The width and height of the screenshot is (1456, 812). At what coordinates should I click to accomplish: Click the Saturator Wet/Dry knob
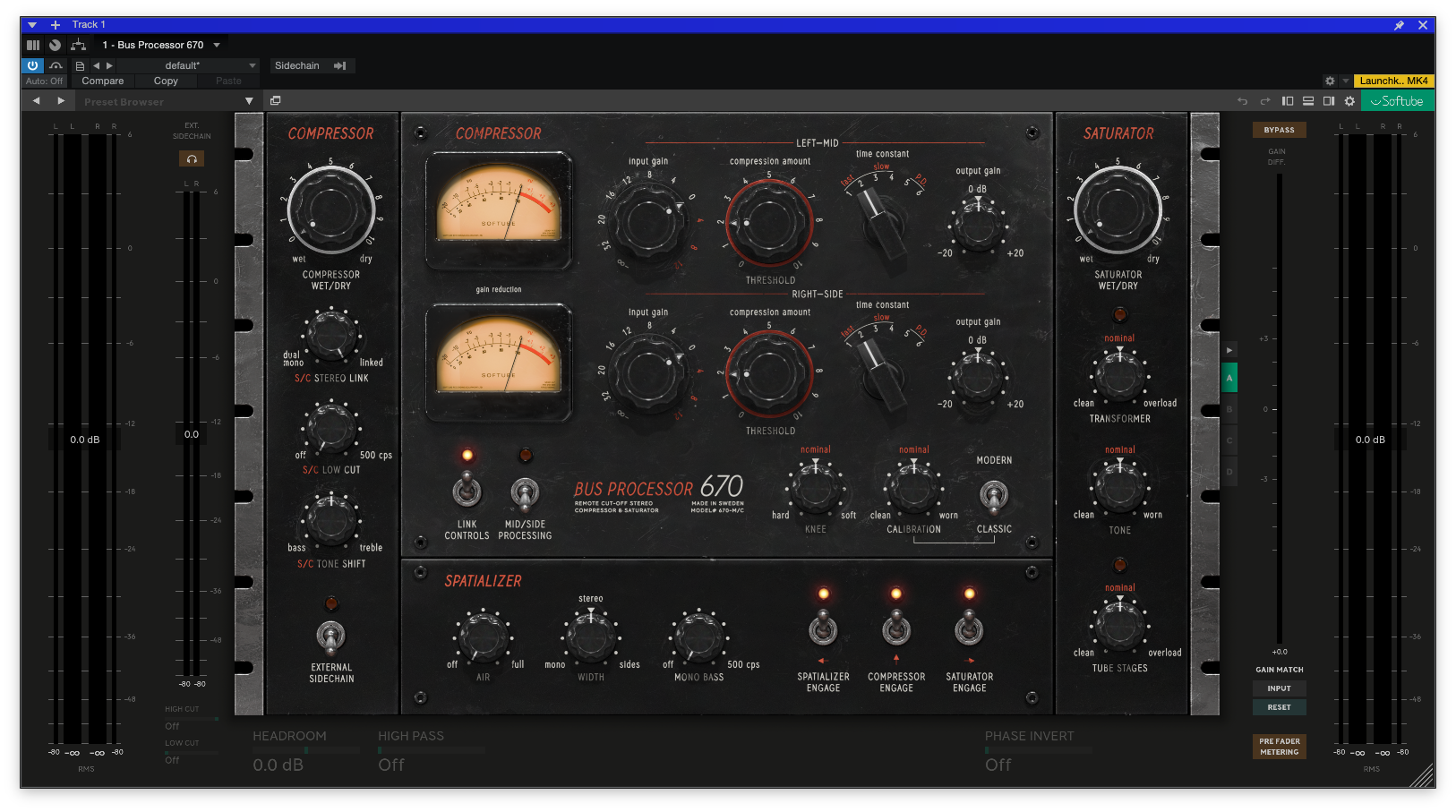tap(1118, 209)
